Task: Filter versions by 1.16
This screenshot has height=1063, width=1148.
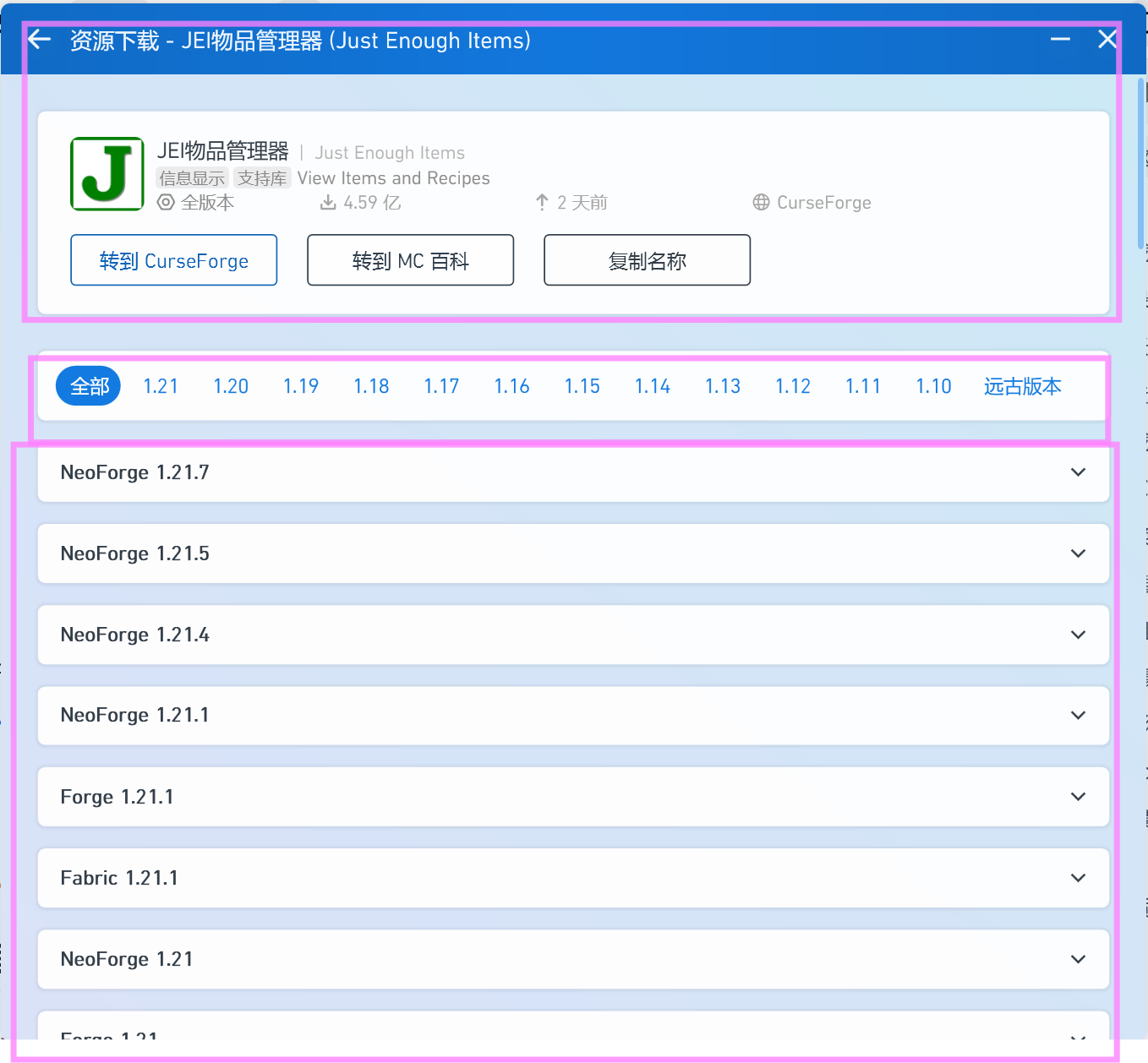Action: [x=512, y=386]
